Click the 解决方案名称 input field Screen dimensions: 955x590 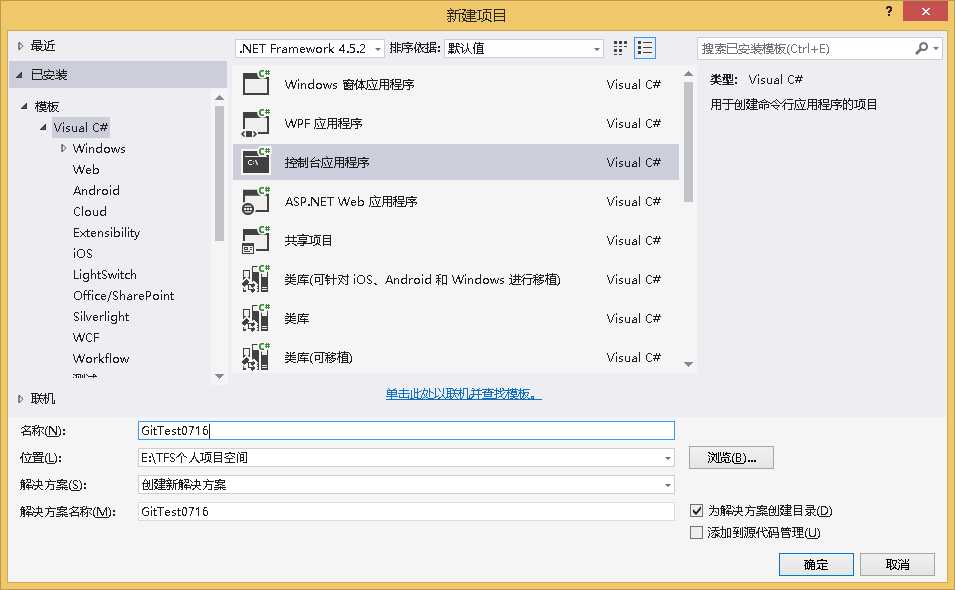tap(406, 511)
